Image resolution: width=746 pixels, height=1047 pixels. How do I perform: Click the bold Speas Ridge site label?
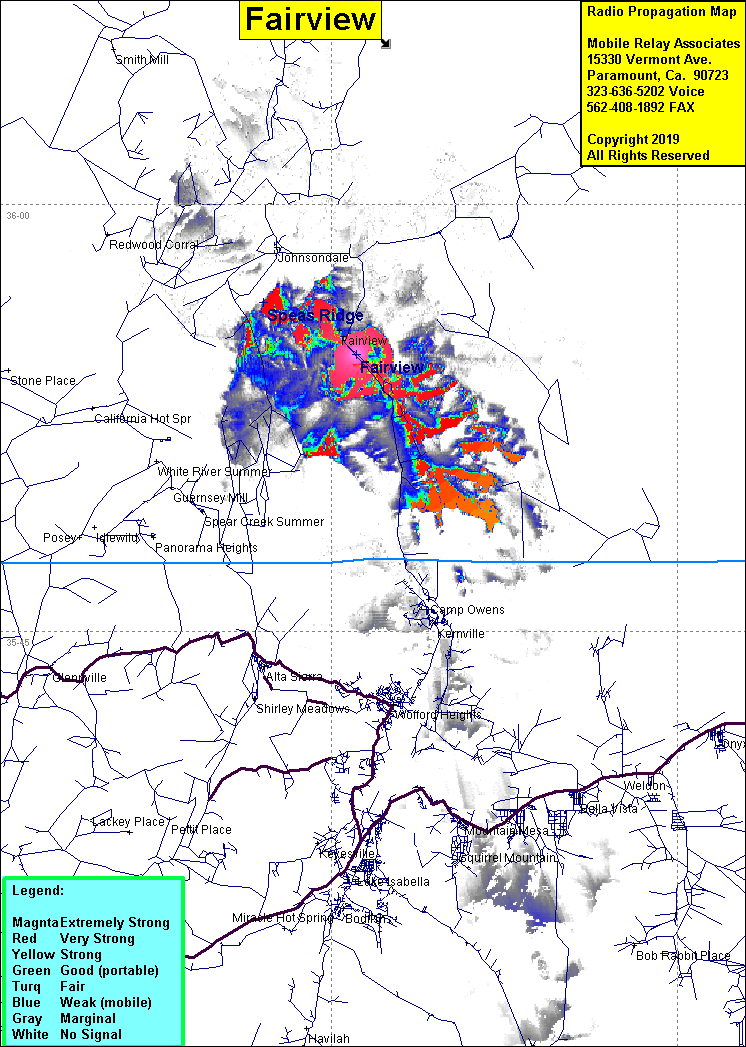click(x=315, y=316)
